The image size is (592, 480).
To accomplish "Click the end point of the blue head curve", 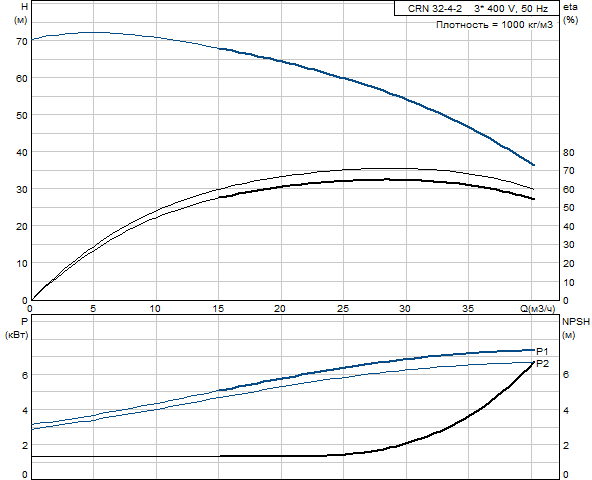I will click(533, 165).
